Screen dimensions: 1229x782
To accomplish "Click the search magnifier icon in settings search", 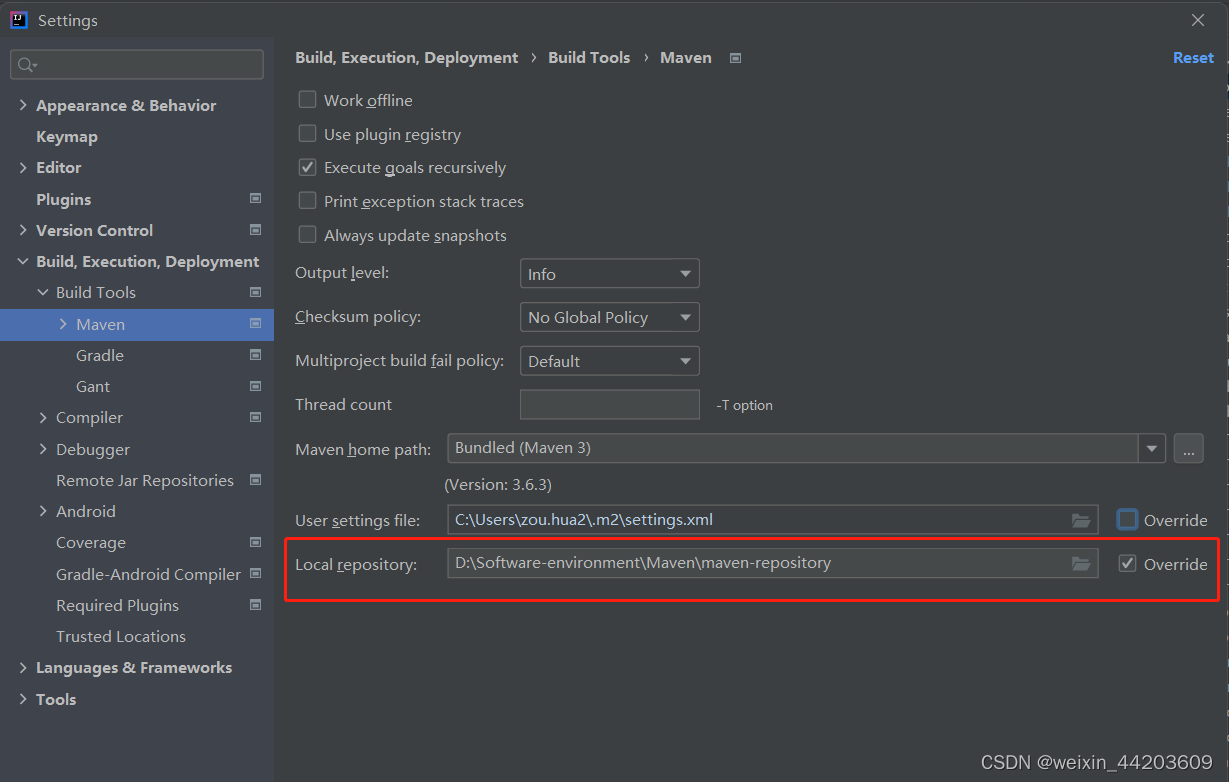I will click(26, 65).
